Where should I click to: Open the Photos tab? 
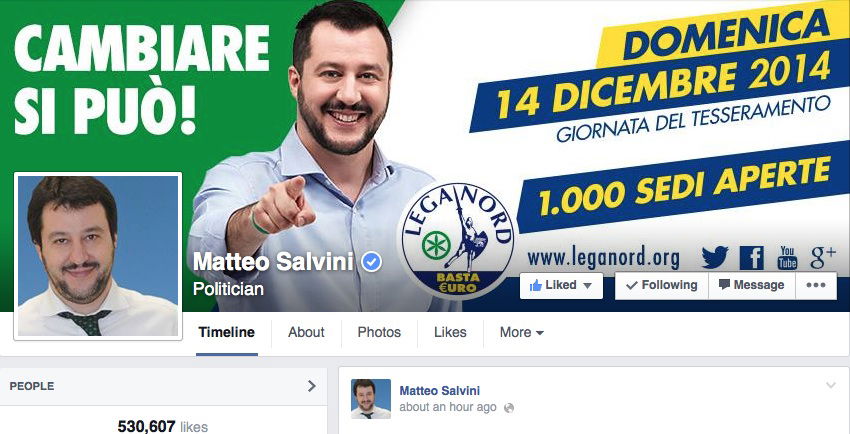click(x=379, y=333)
